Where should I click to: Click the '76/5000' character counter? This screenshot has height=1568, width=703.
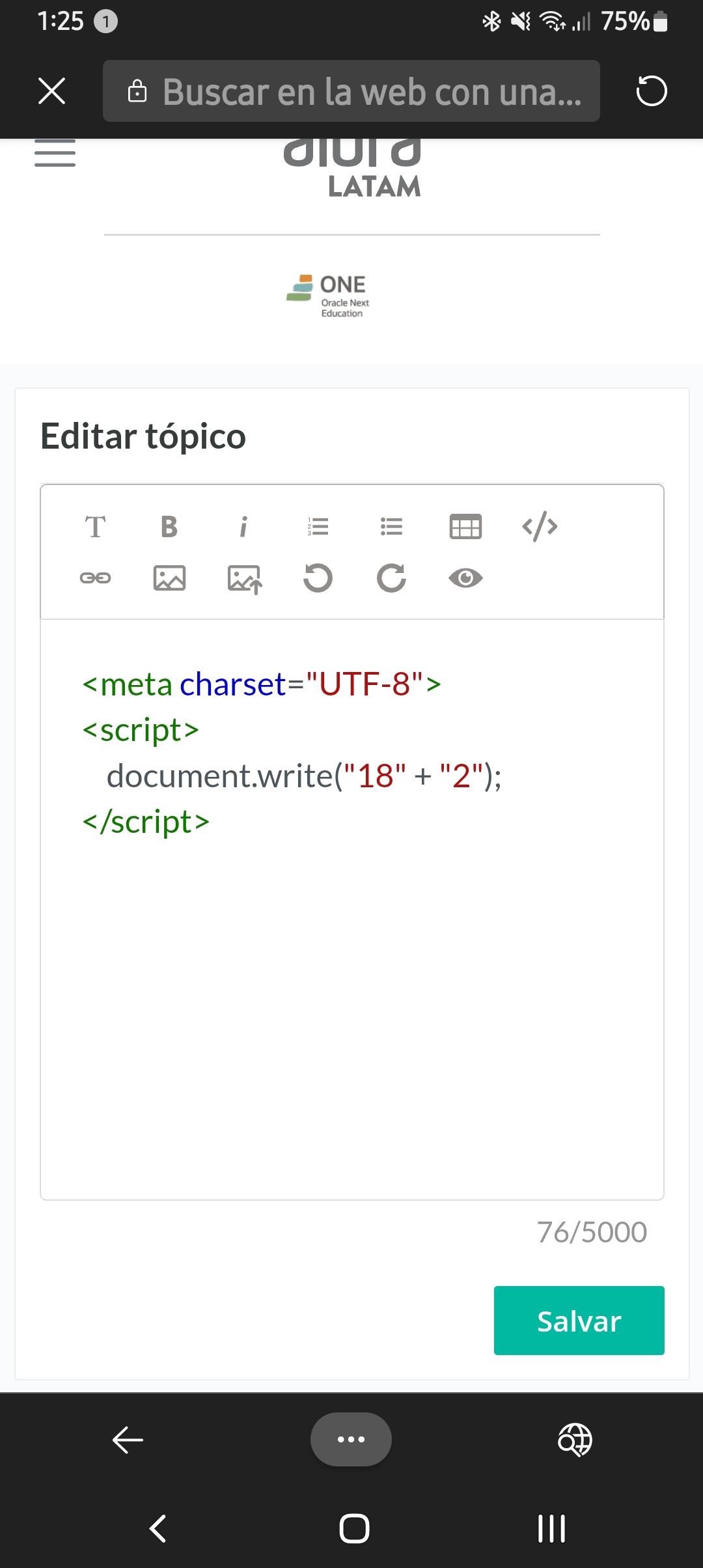592,1232
